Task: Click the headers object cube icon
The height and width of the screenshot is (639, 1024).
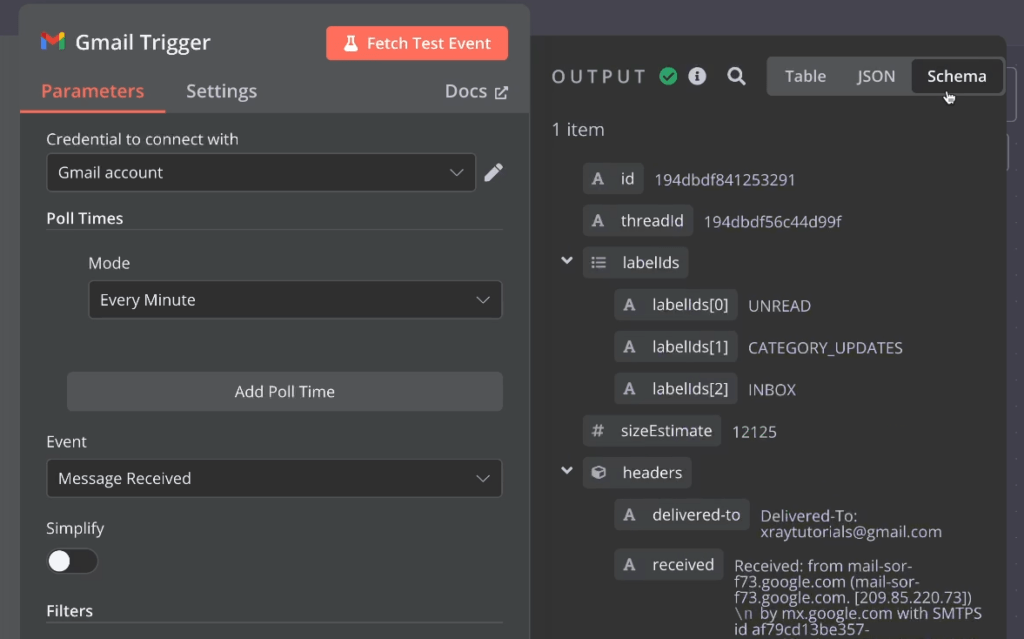Action: coord(599,472)
